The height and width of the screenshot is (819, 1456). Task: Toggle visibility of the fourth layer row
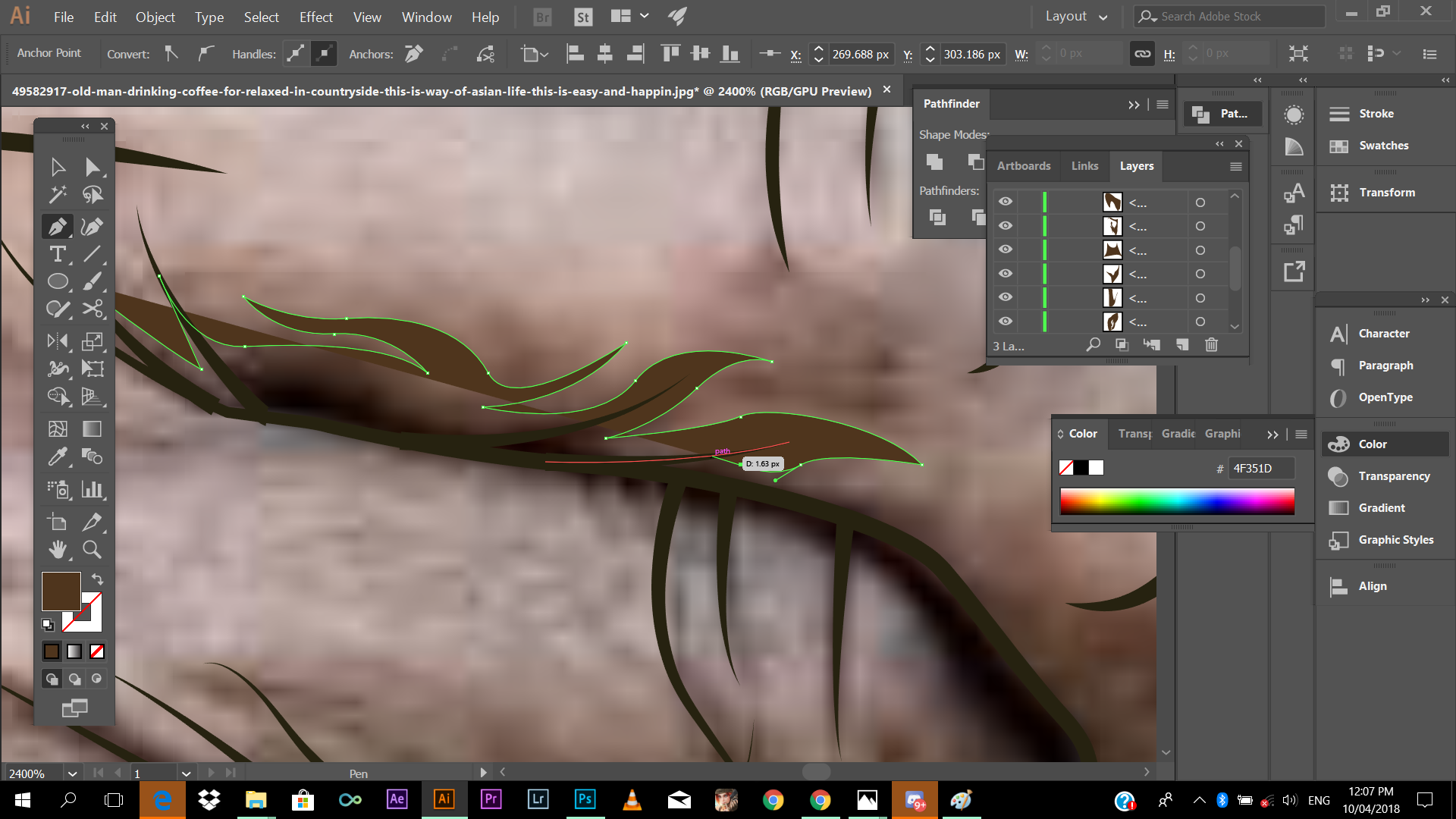pyautogui.click(x=1006, y=274)
